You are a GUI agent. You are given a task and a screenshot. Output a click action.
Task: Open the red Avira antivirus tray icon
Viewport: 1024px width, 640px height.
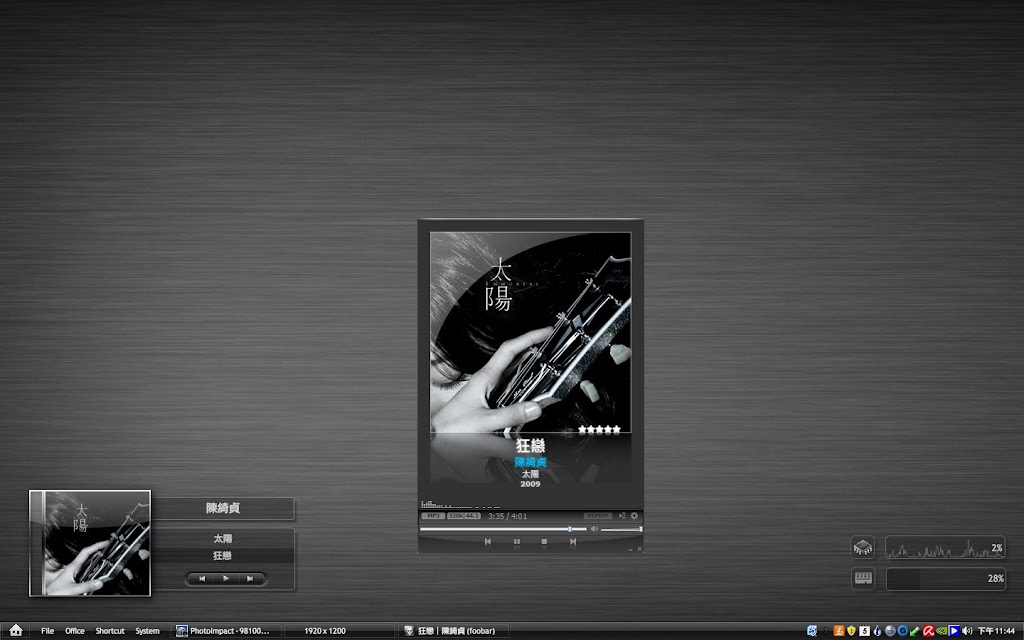coord(929,631)
